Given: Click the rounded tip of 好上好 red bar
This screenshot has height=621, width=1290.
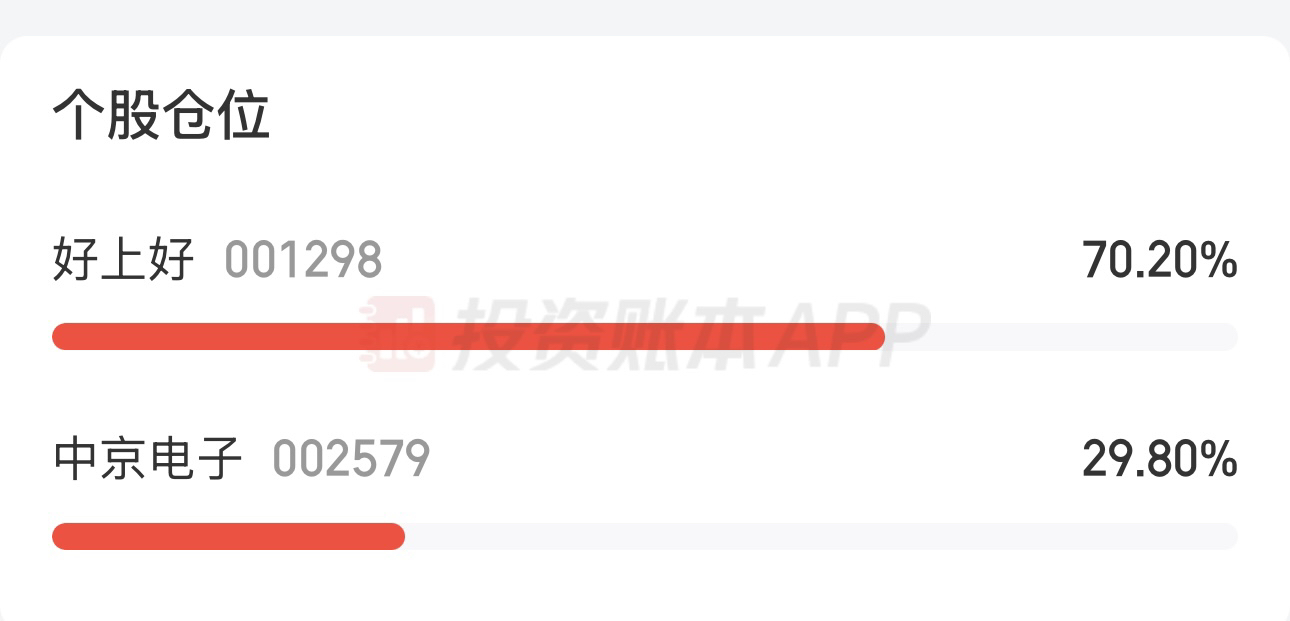Looking at the screenshot, I should [x=876, y=336].
